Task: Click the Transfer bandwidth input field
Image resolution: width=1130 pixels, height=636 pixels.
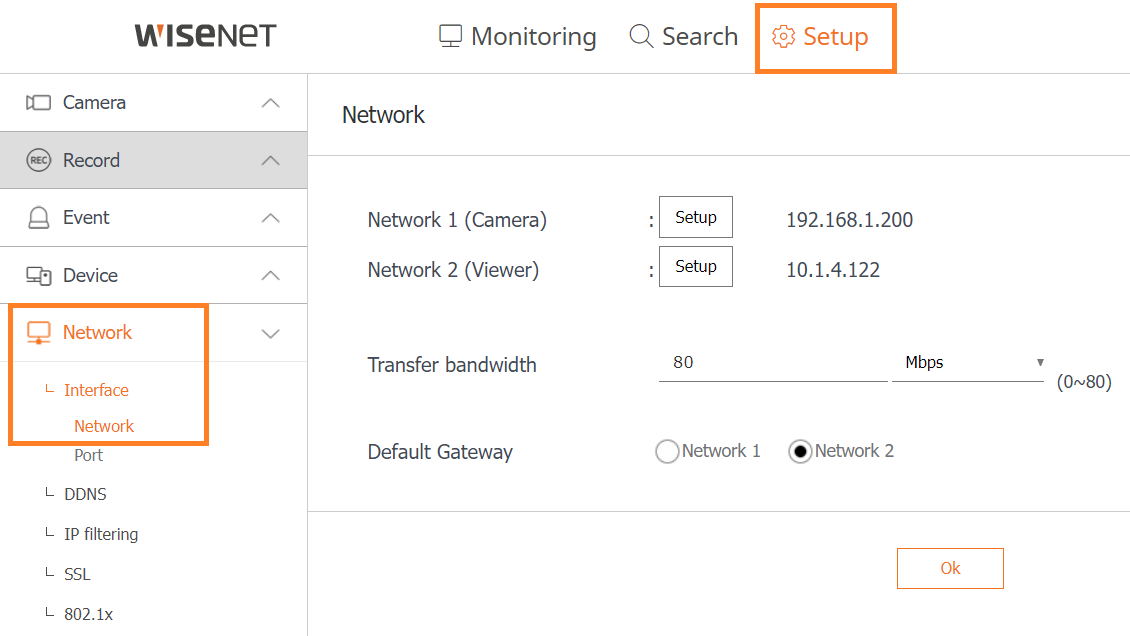Action: point(771,363)
